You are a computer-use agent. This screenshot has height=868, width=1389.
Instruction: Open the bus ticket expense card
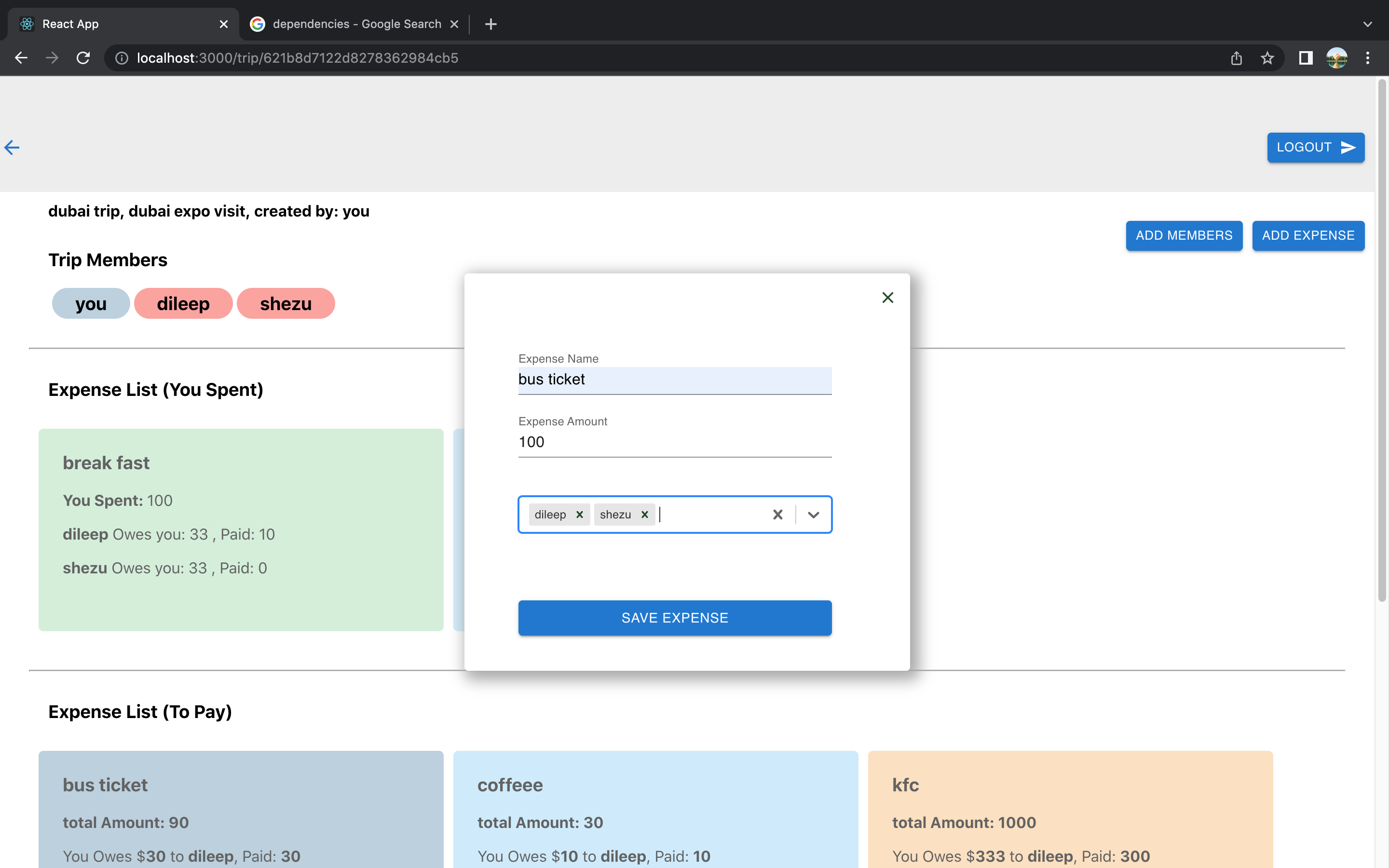[x=241, y=810]
